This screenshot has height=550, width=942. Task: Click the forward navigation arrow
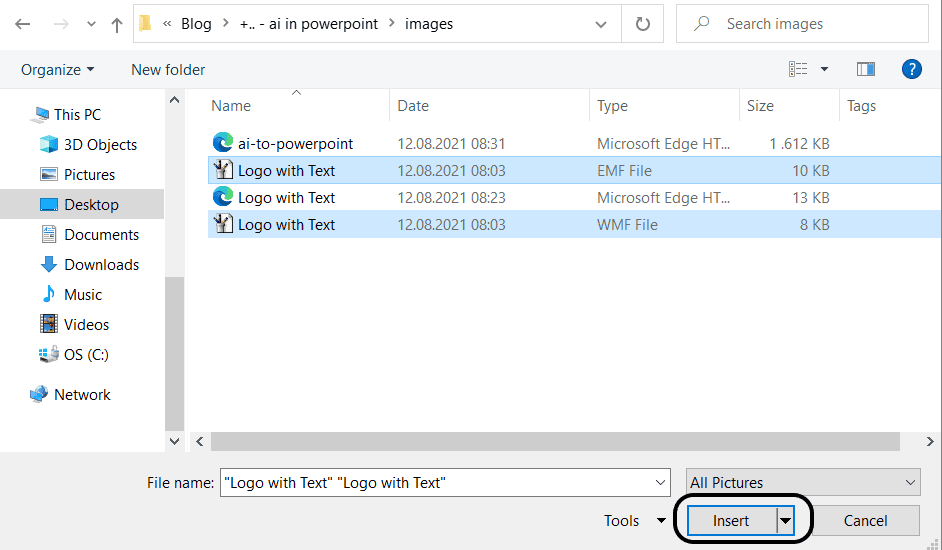[x=61, y=24]
